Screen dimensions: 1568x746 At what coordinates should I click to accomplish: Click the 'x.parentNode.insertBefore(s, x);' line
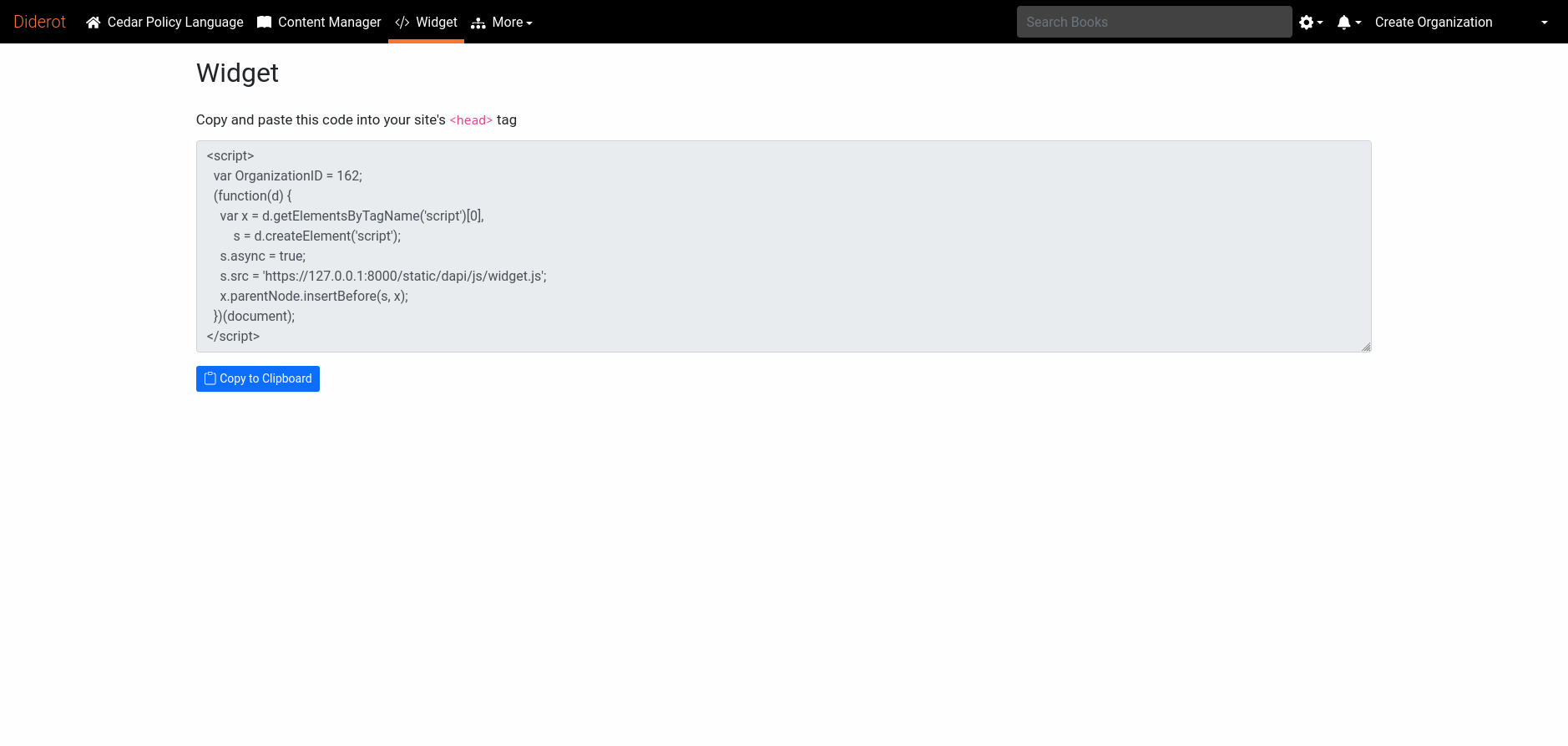(x=314, y=296)
